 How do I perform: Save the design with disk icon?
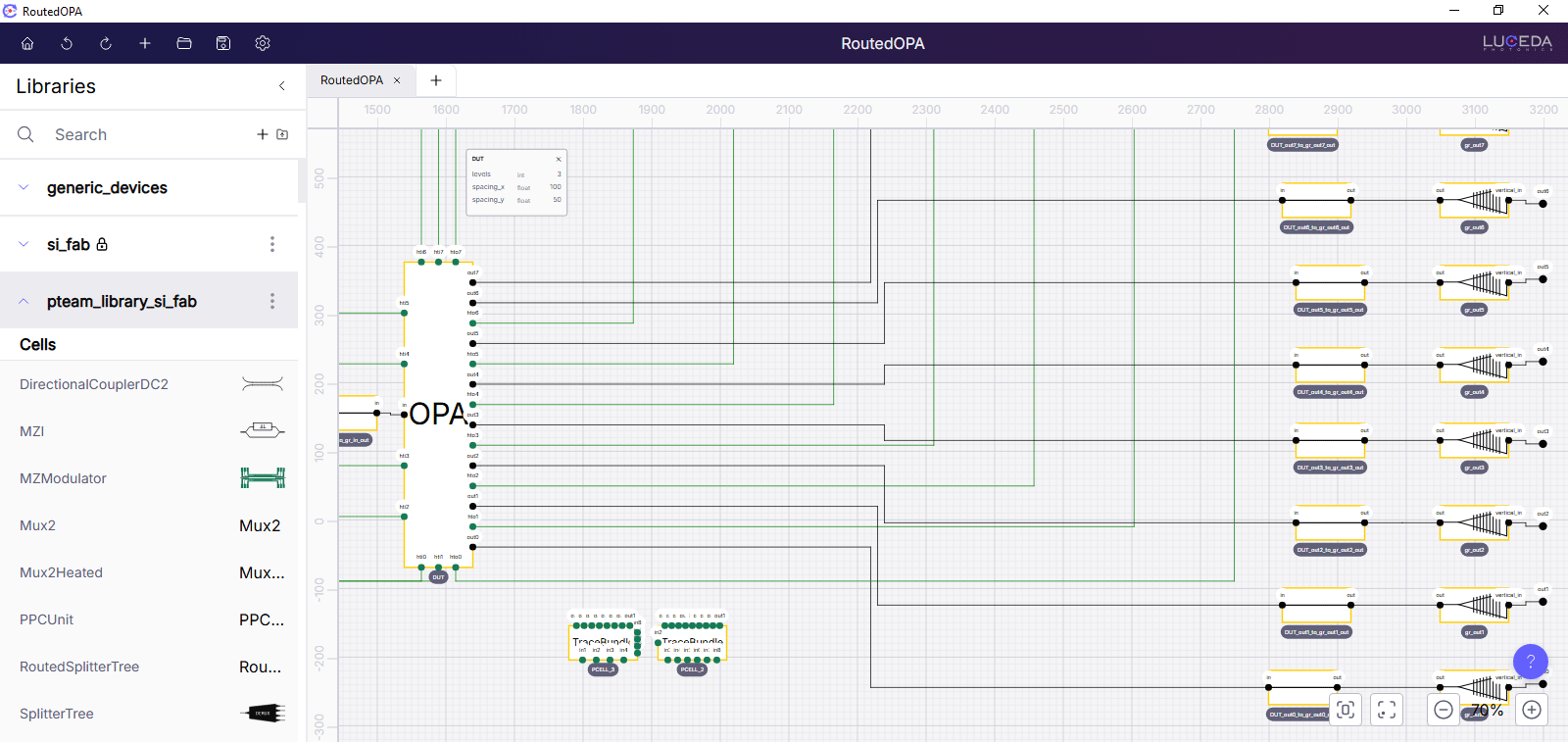click(223, 43)
